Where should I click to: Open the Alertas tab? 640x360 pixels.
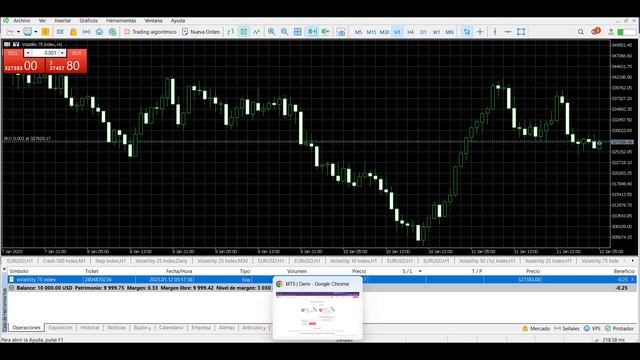226,328
